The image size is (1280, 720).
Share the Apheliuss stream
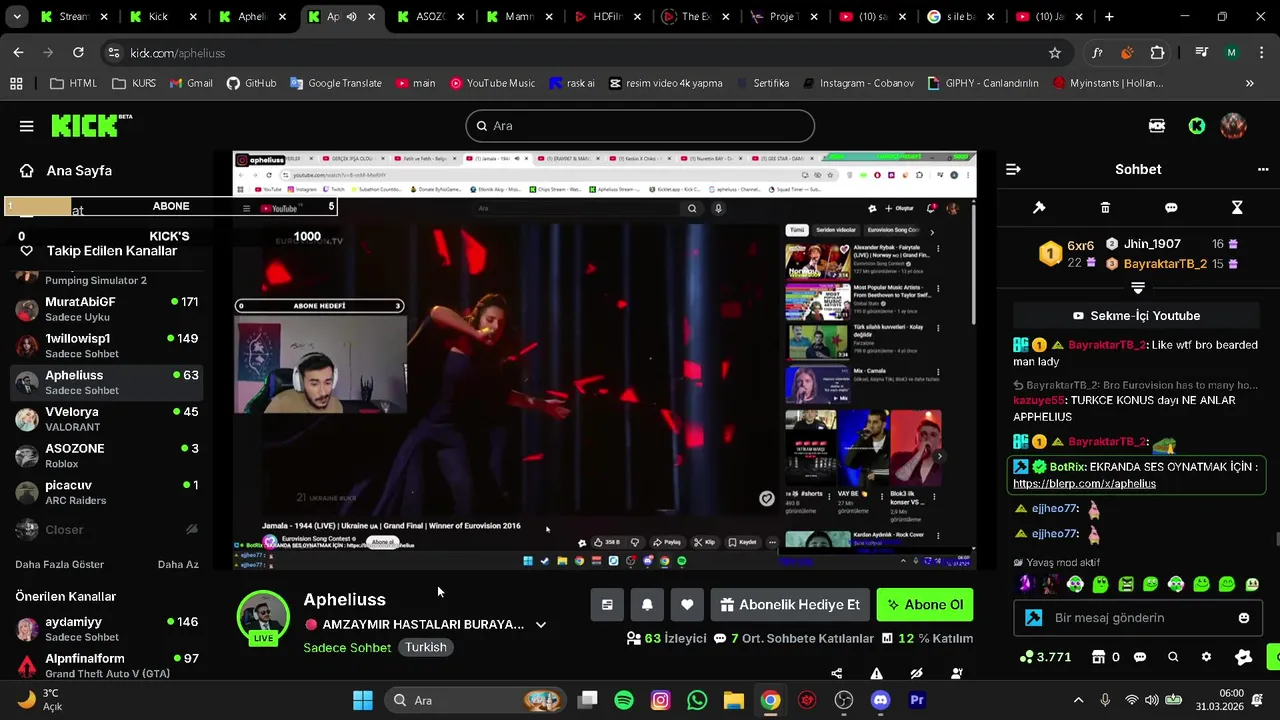[837, 673]
